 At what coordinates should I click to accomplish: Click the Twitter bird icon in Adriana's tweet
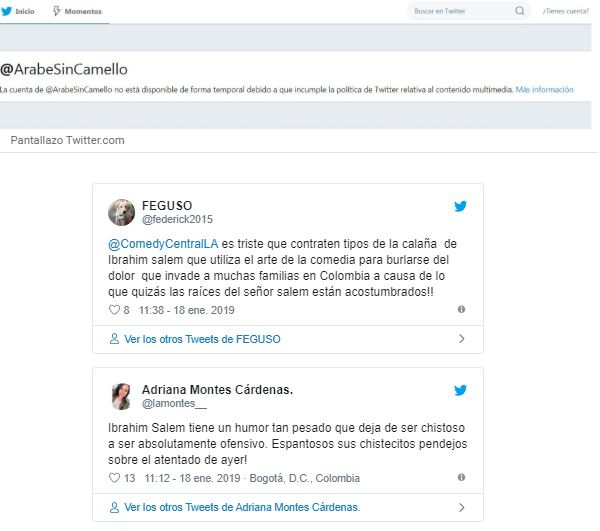click(x=461, y=390)
